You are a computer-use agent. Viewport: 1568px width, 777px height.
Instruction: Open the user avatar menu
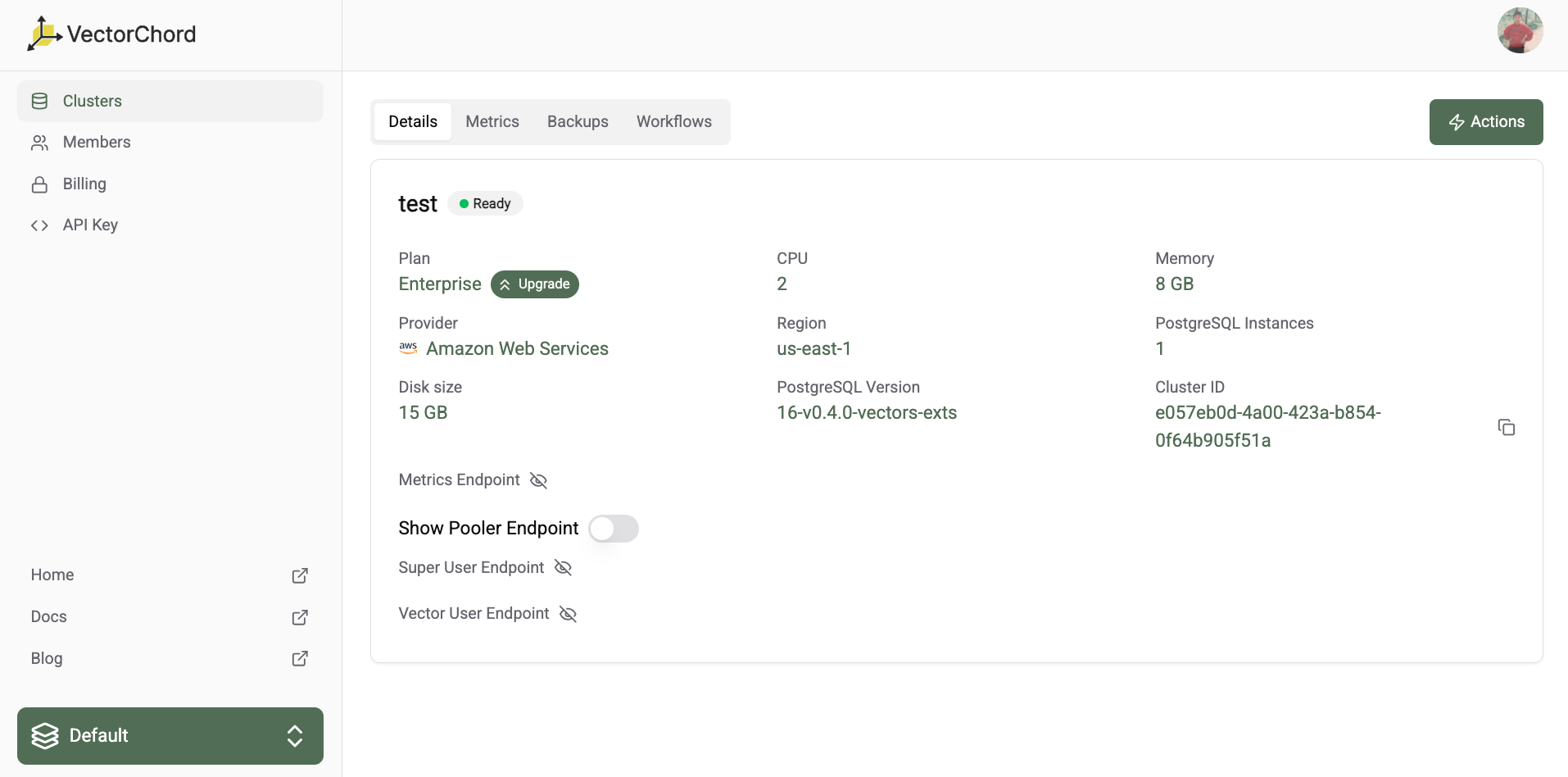[x=1520, y=31]
